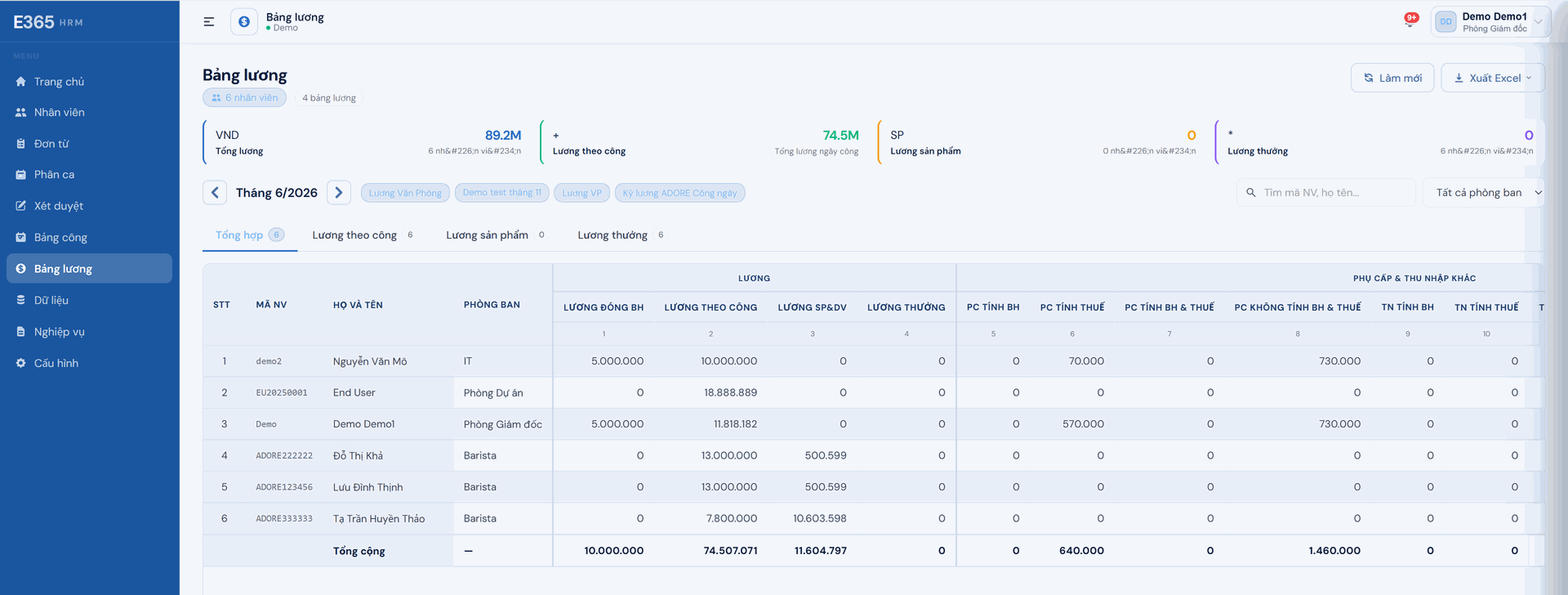Open the Demo Demo1 user account menu

(1490, 22)
